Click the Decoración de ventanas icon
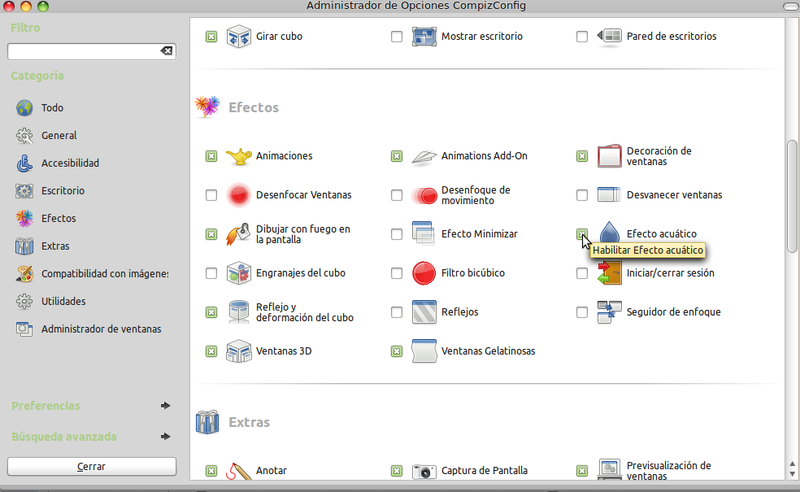 point(610,156)
